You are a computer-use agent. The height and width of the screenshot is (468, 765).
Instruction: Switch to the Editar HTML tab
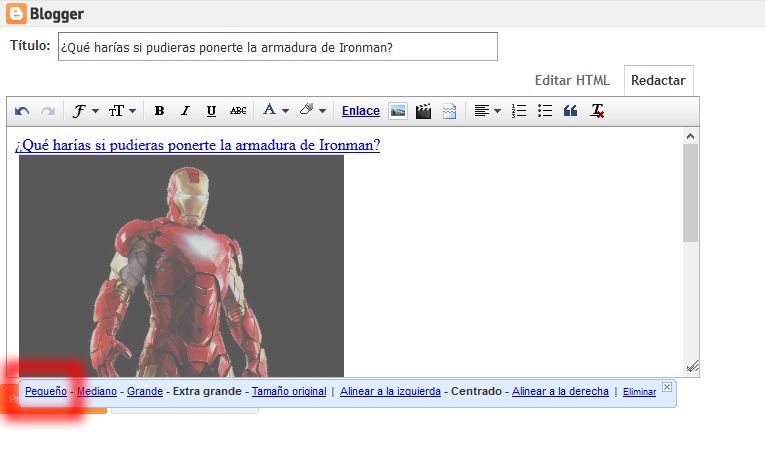coord(572,80)
